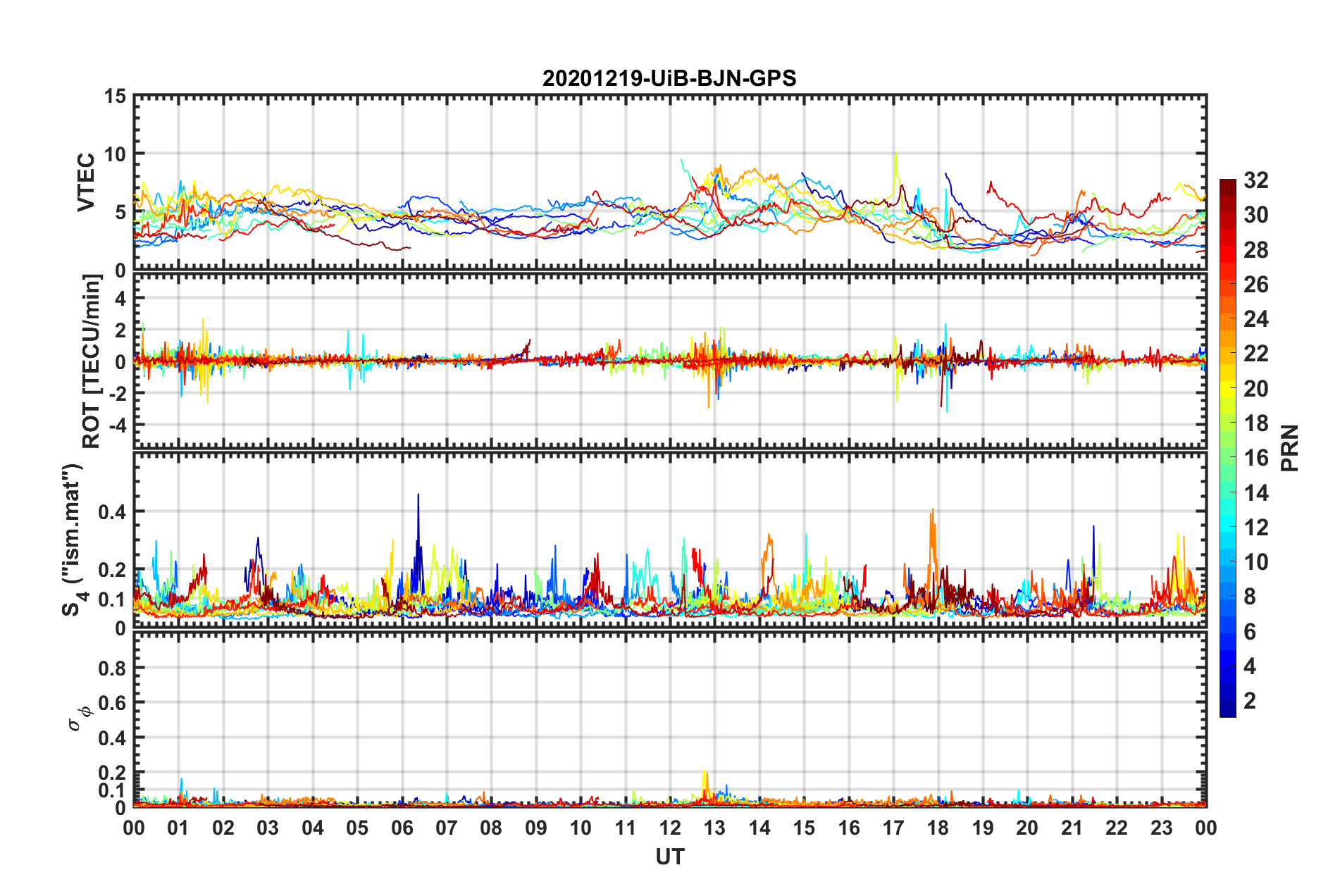Click the "ROT [TECU/min]" axis label
This screenshot has width=1340, height=896.
coord(92,361)
